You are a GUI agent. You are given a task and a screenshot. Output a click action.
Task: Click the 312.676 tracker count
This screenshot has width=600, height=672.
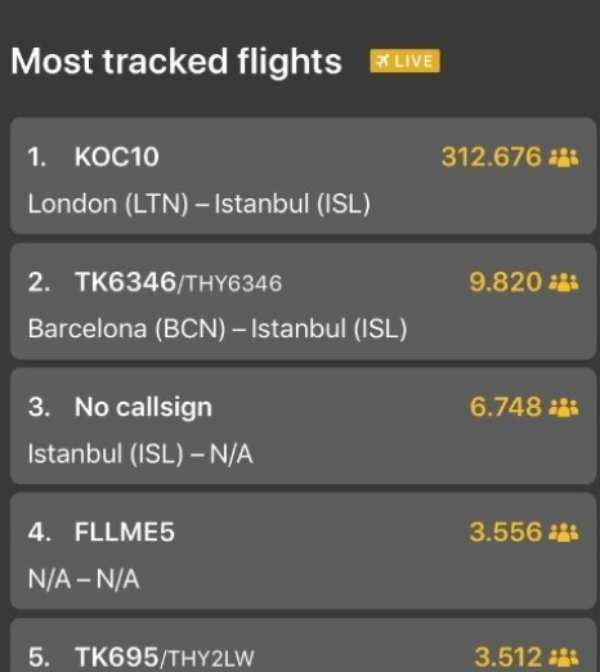[492, 157]
